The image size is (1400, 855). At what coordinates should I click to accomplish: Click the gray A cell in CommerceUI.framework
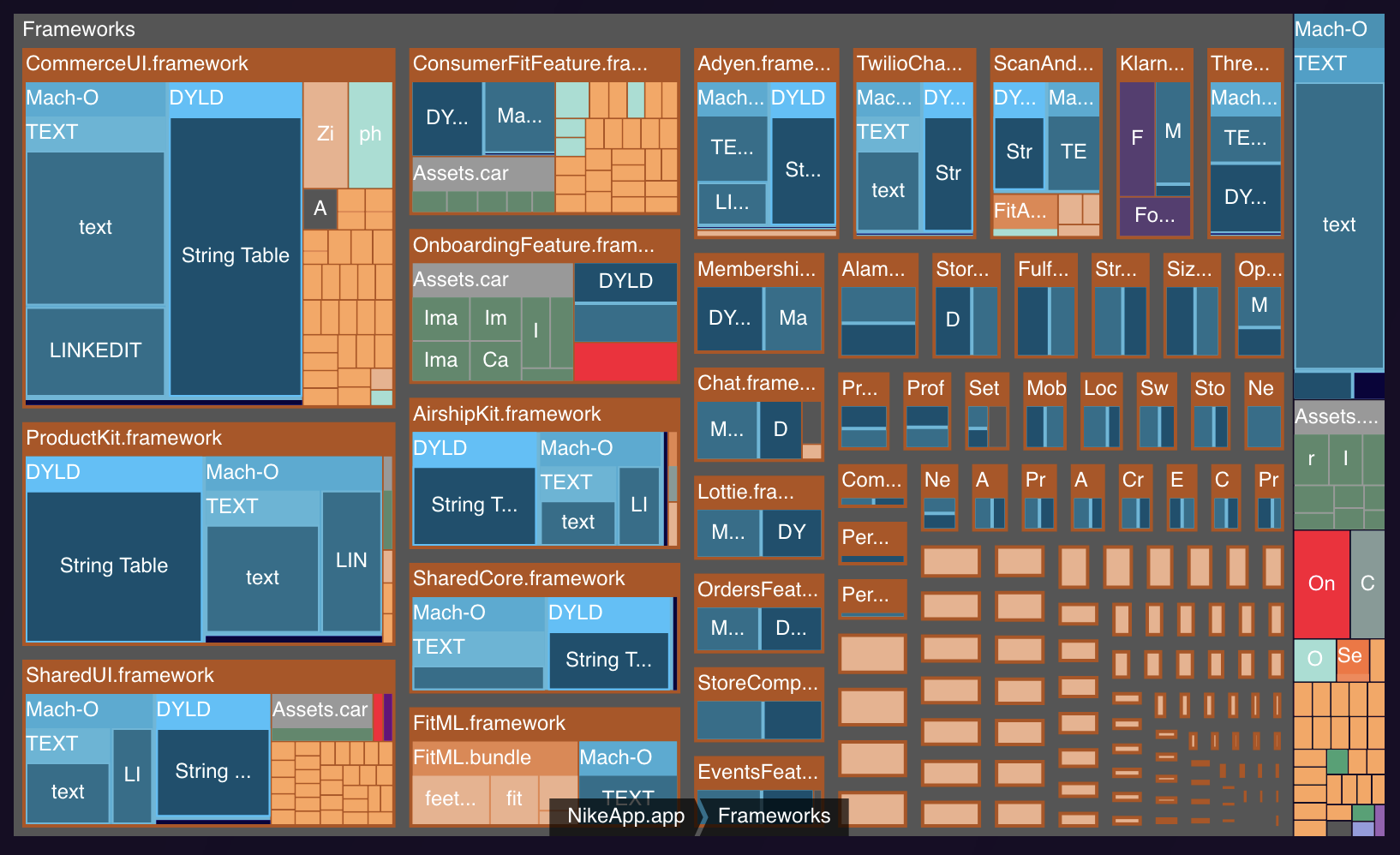coord(320,208)
